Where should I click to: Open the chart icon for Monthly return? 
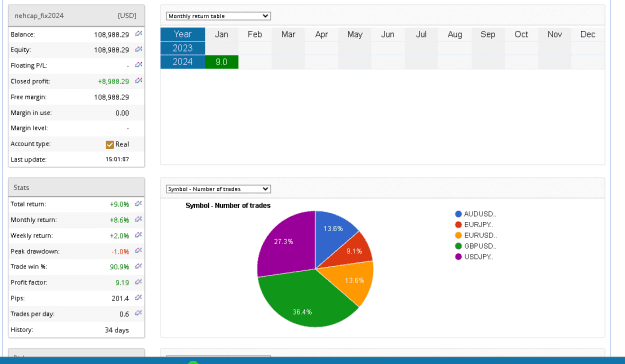coord(138,219)
